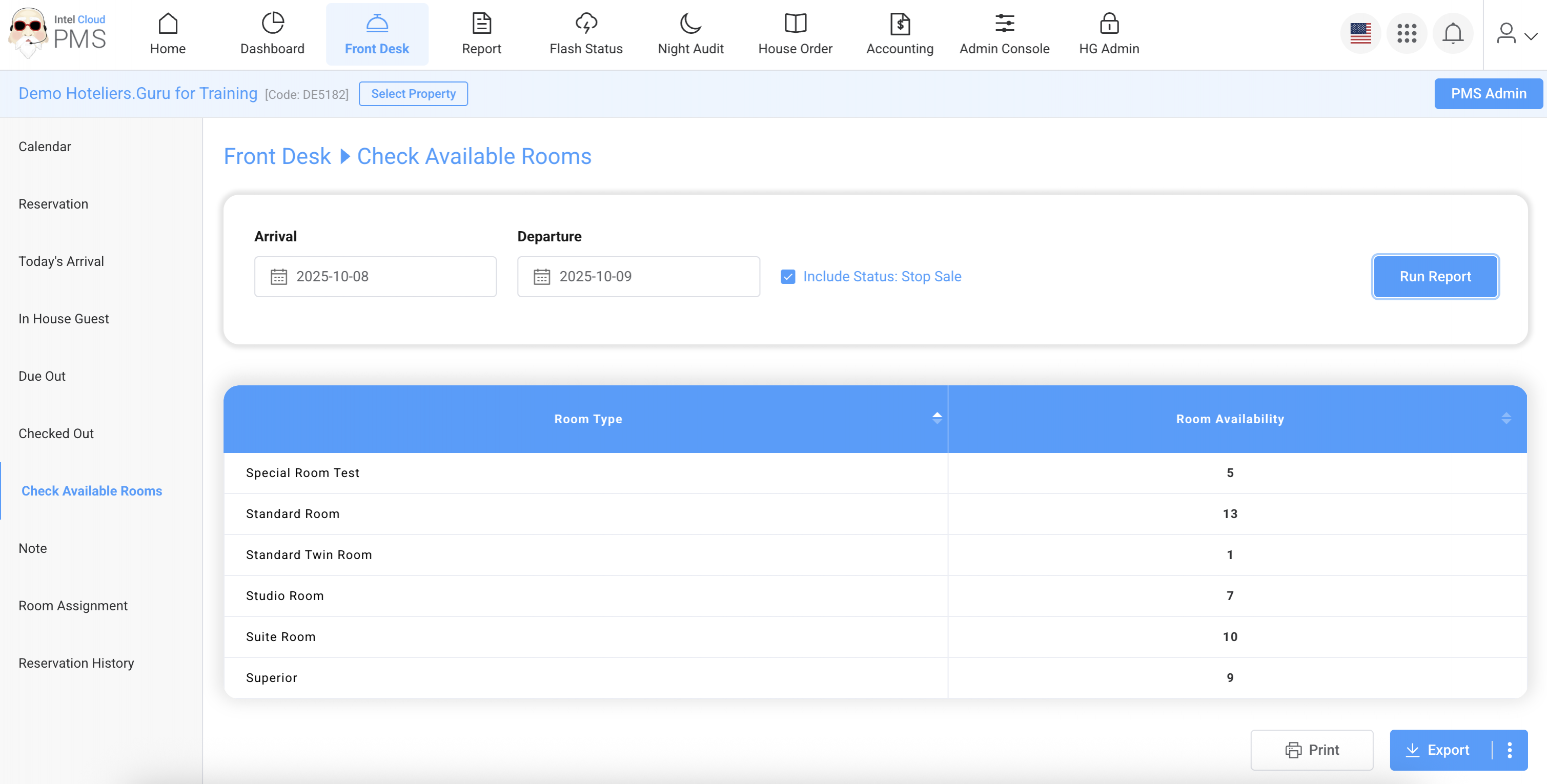Click the Print button
Viewport: 1547px width, 784px height.
click(x=1311, y=750)
